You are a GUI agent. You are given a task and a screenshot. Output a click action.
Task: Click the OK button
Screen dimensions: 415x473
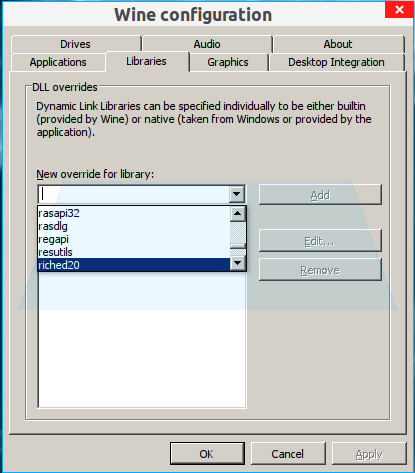coord(207,454)
